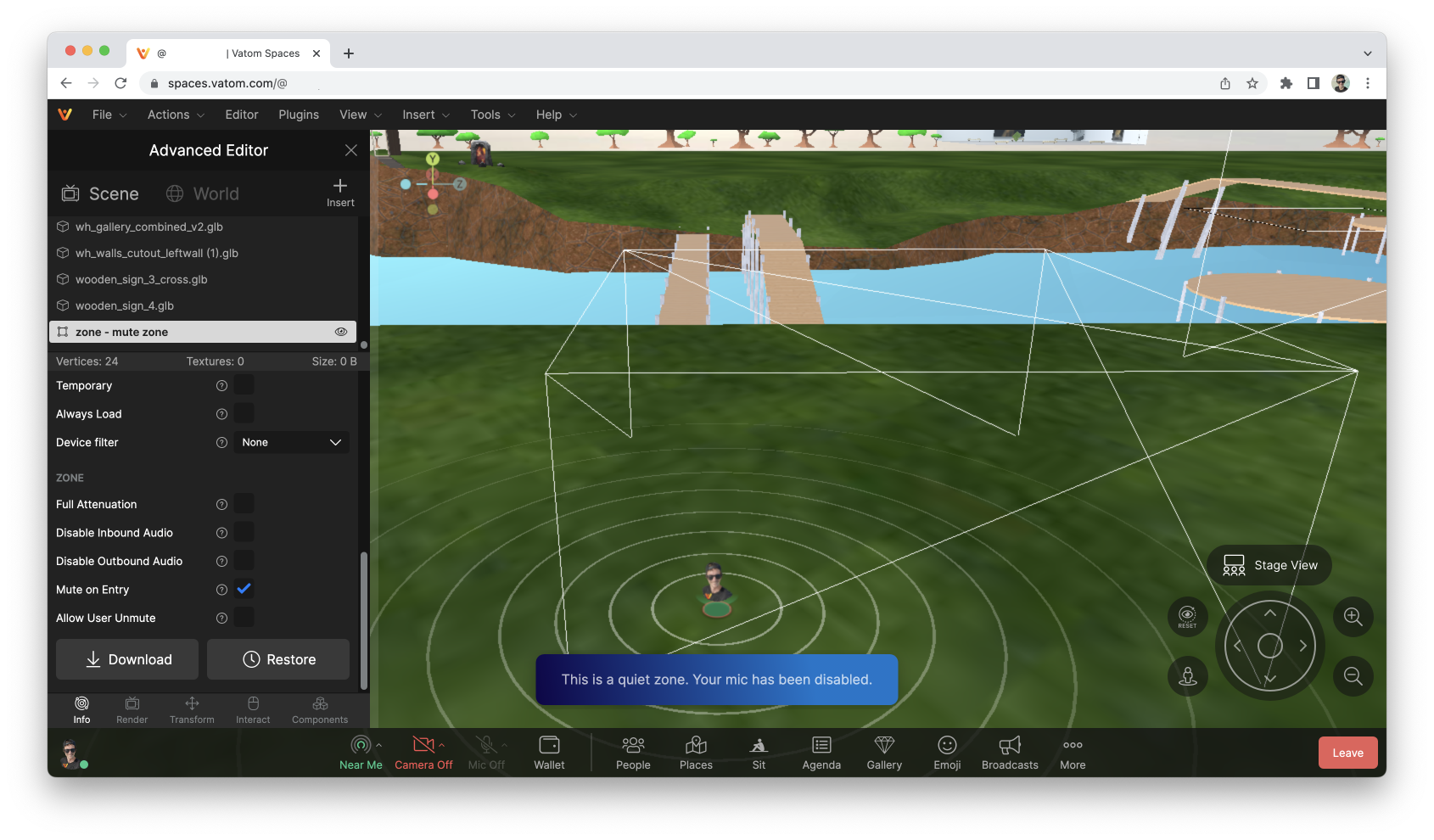The width and height of the screenshot is (1434, 840).
Task: Switch to the Render tab
Action: [x=132, y=710]
